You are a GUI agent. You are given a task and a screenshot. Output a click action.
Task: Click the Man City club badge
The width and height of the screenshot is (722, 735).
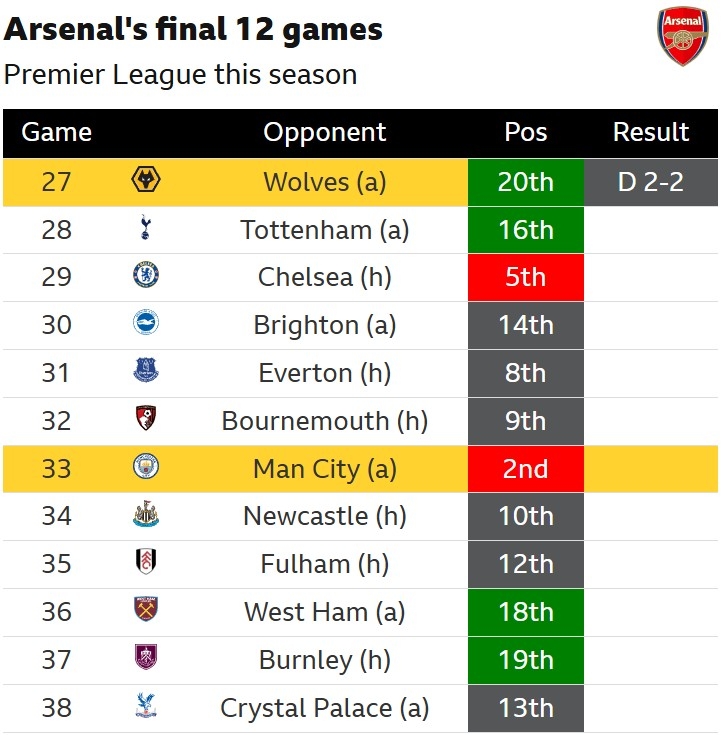click(146, 467)
